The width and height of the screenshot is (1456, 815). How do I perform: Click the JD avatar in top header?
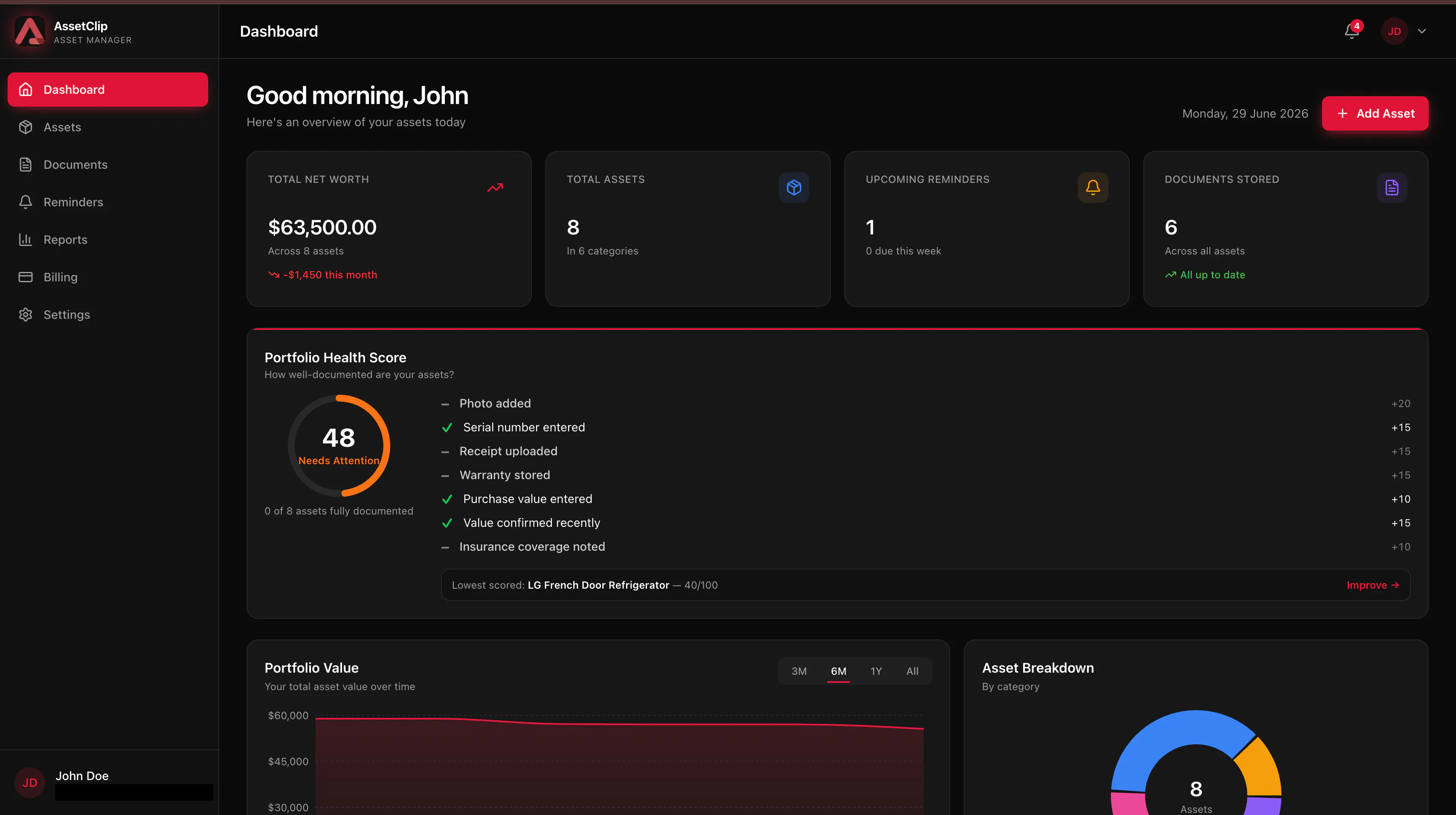[1394, 31]
